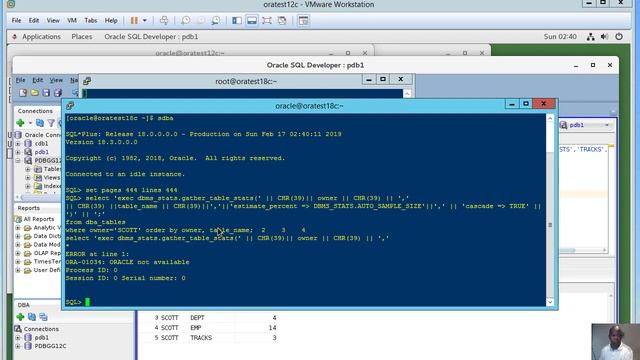Viewport: 640px width, 360px height.
Task: Click green plus icon in DBA panel
Action: tap(20, 317)
